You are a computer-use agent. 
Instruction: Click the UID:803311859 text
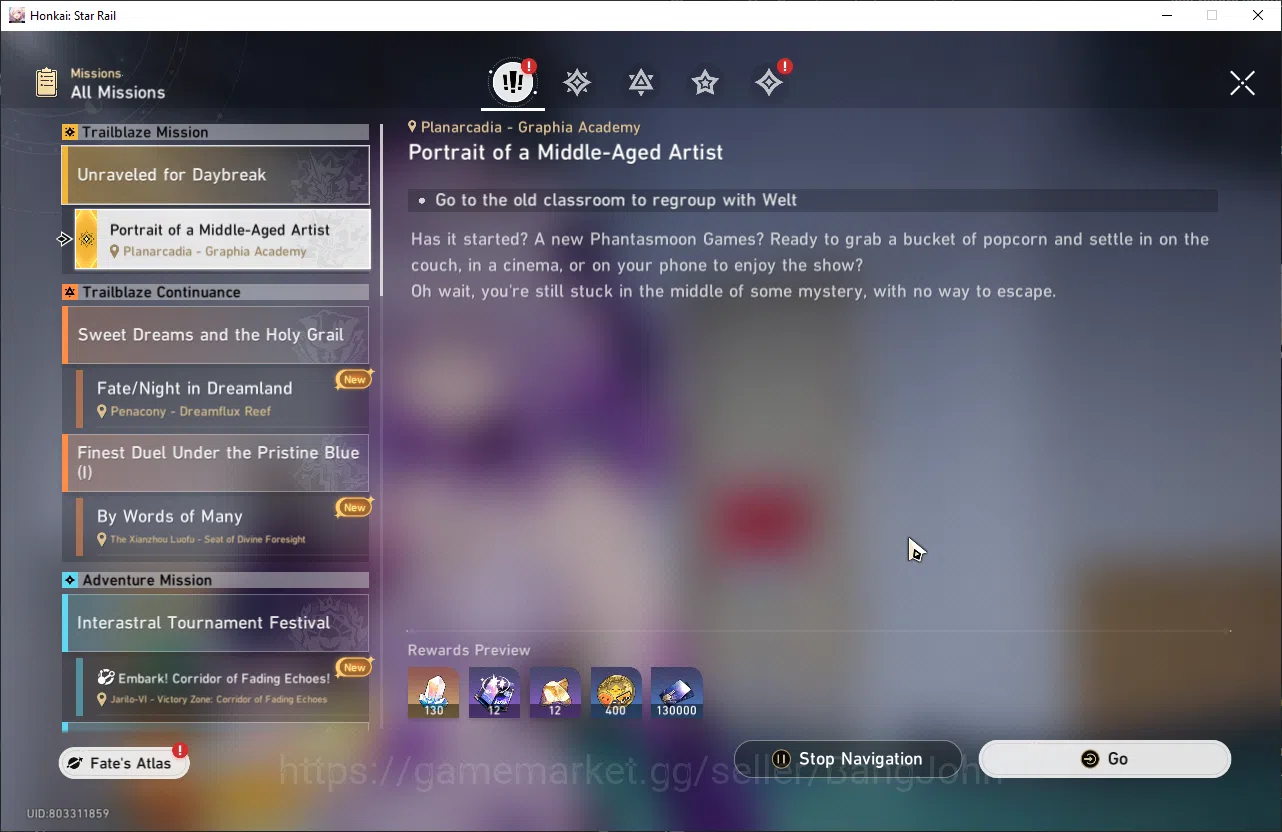(x=68, y=814)
